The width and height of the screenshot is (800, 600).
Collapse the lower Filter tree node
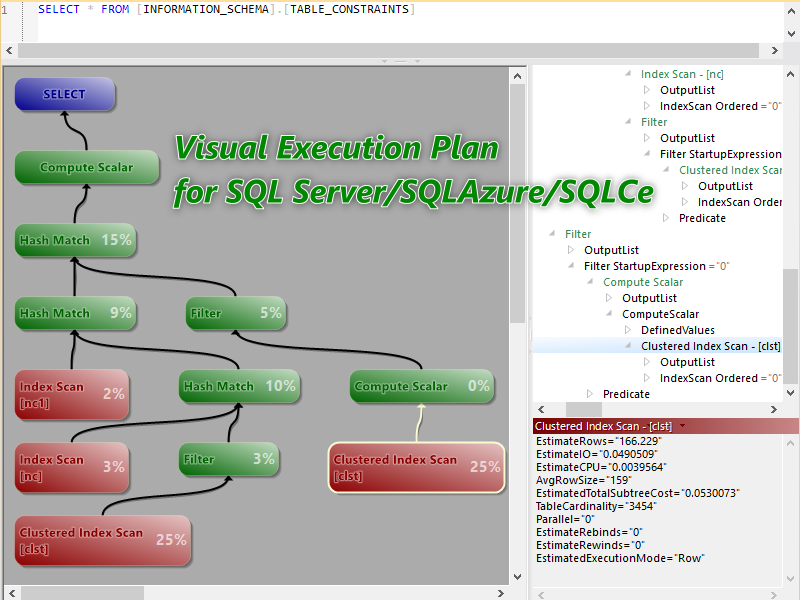[x=552, y=234]
